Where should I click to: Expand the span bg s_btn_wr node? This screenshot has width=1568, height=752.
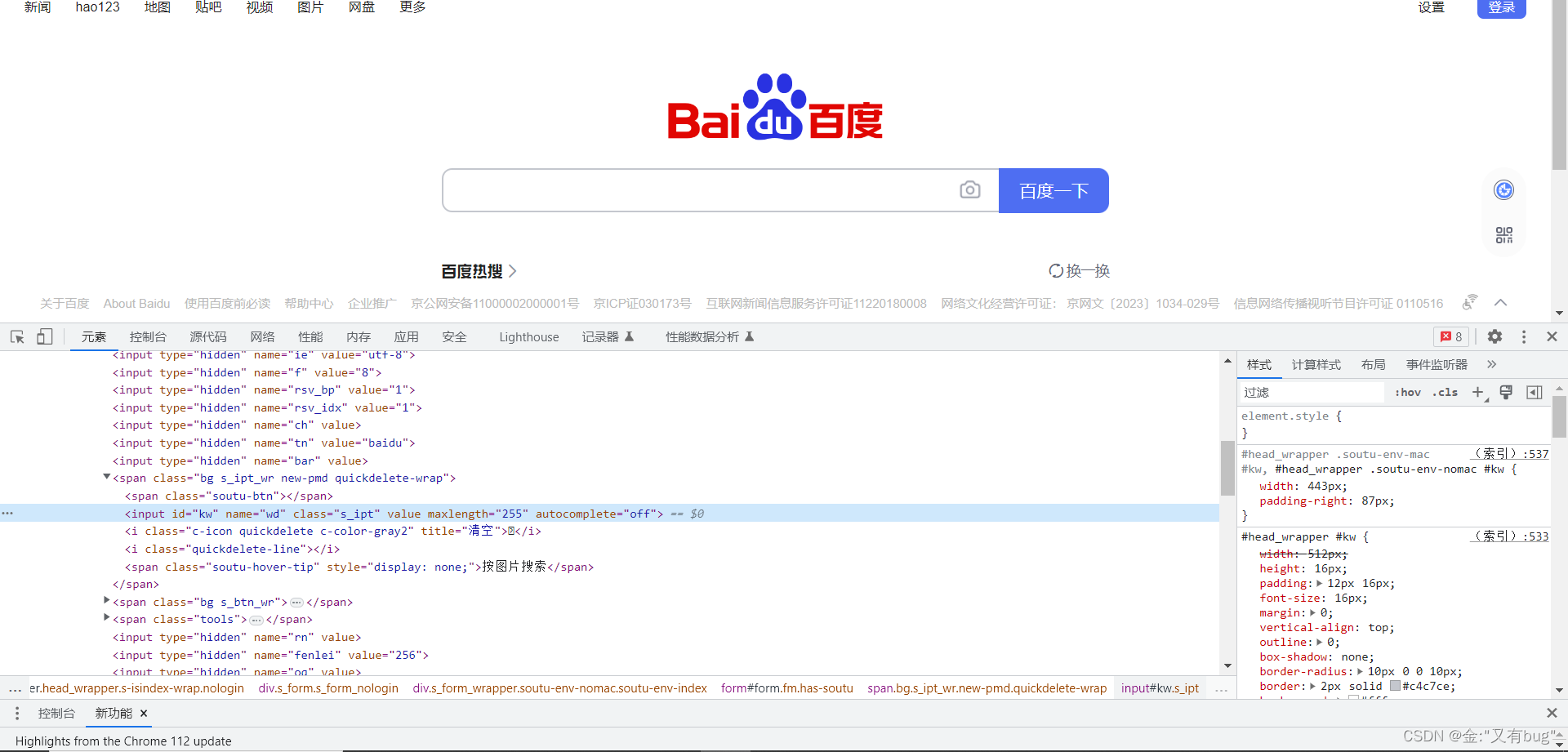tap(106, 600)
